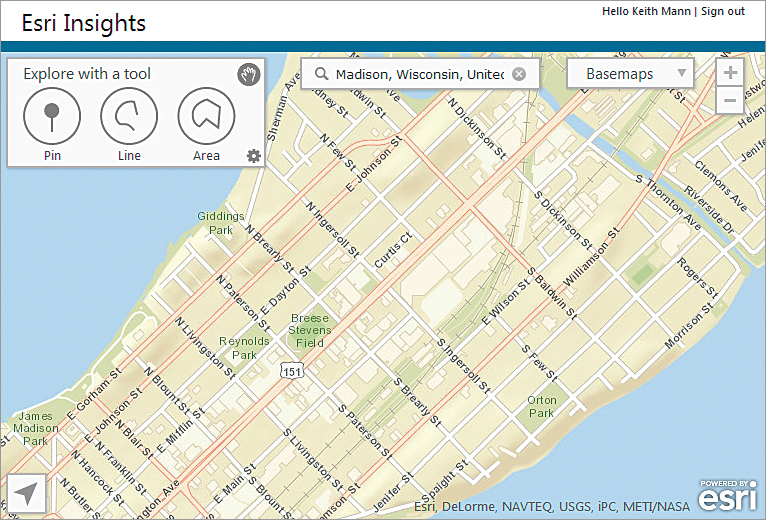The height and width of the screenshot is (520, 766).
Task: Click the Williamson St label
Action: coord(592,257)
